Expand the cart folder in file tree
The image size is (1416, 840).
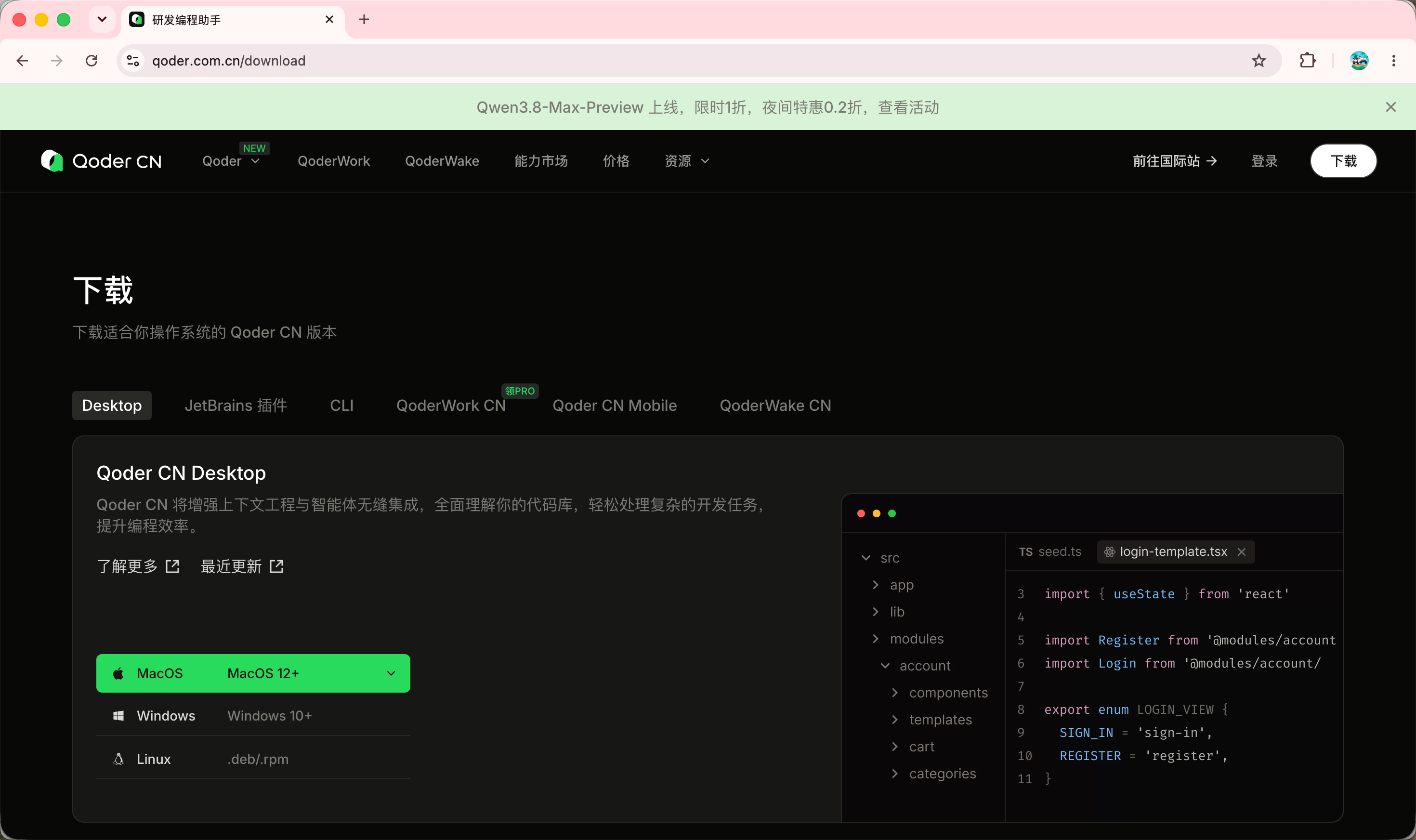tap(895, 747)
